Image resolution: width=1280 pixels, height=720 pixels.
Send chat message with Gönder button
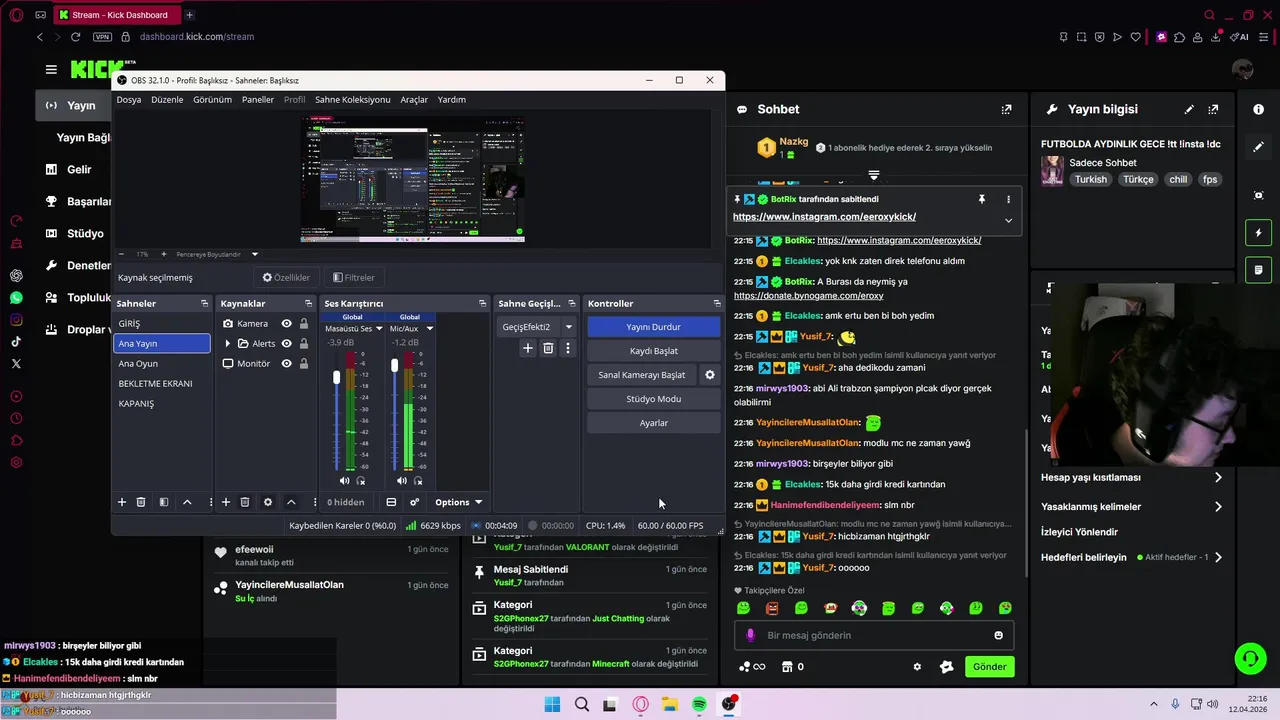coord(989,667)
